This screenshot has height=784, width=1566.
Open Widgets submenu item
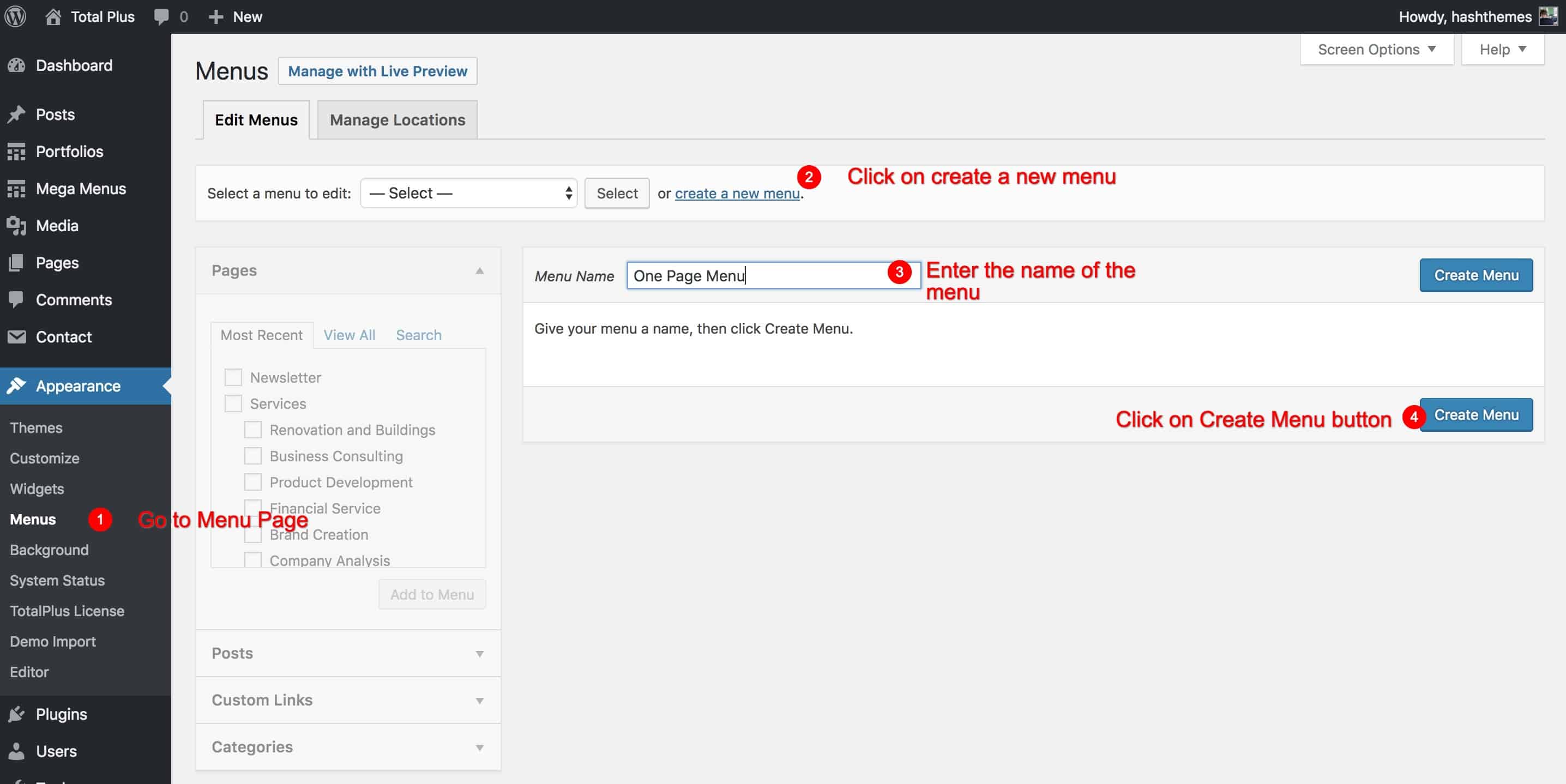[x=37, y=489]
